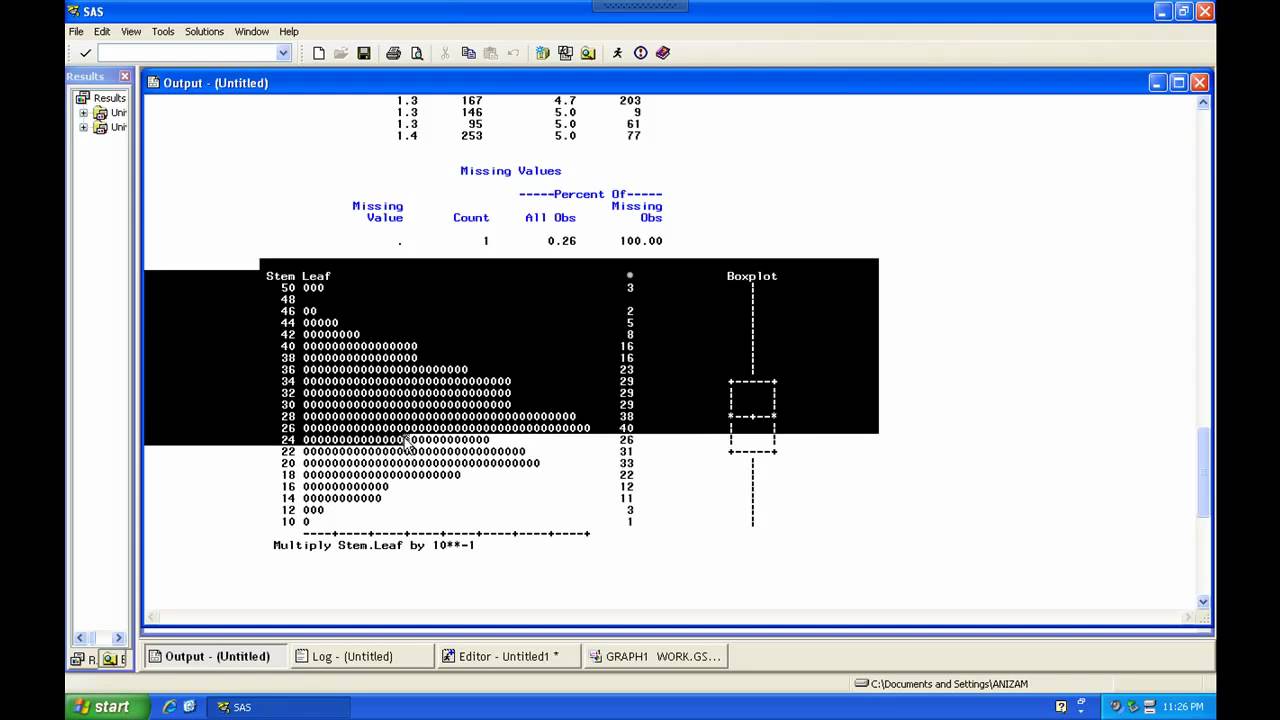This screenshot has width=1280, height=720.
Task: Open SAS Explorer toolbar icon
Action: click(x=565, y=53)
